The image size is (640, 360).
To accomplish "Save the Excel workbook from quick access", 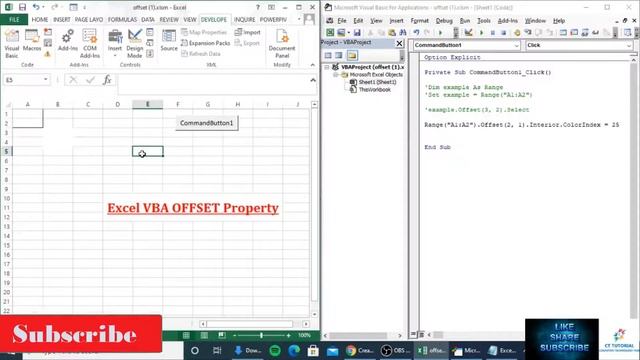I will coord(22,7).
